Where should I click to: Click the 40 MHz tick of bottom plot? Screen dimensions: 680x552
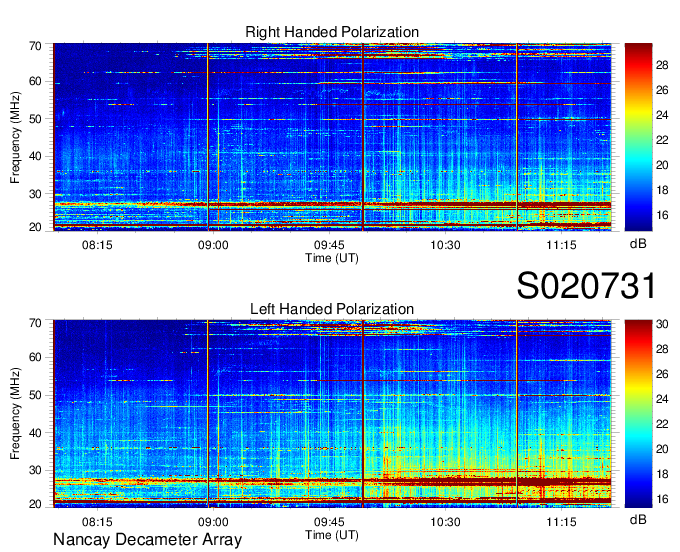(x=35, y=433)
